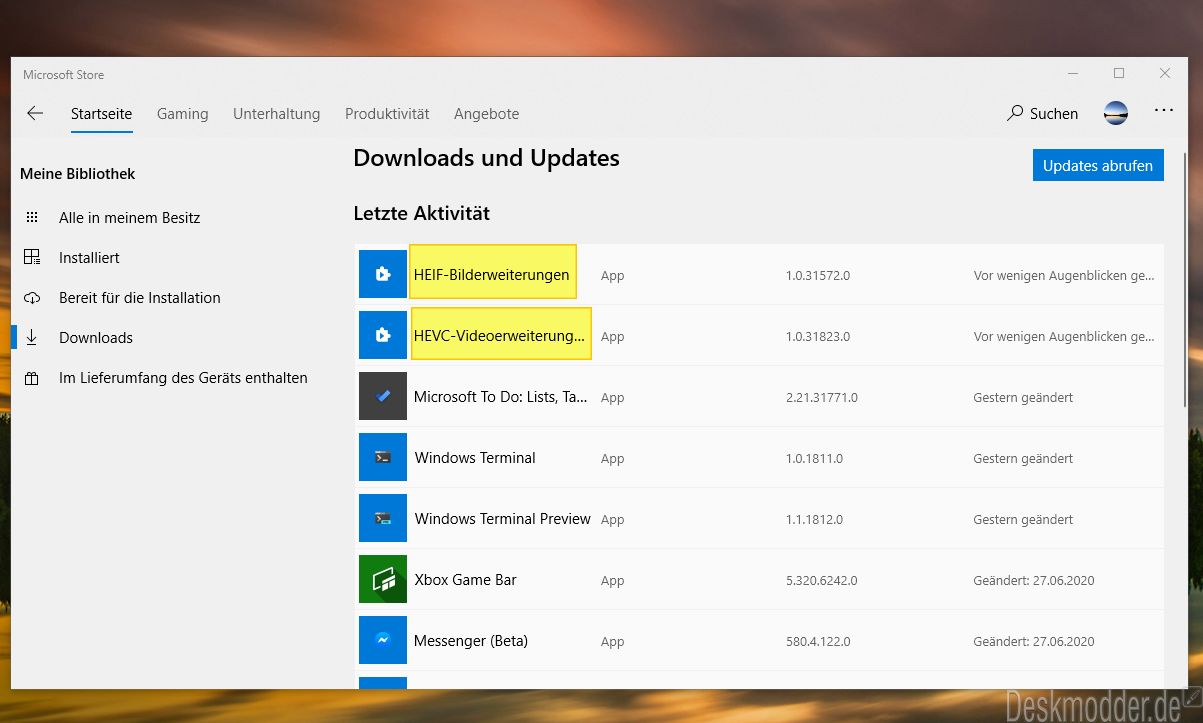
Task: Click the Windows Terminal icon
Action: point(383,457)
